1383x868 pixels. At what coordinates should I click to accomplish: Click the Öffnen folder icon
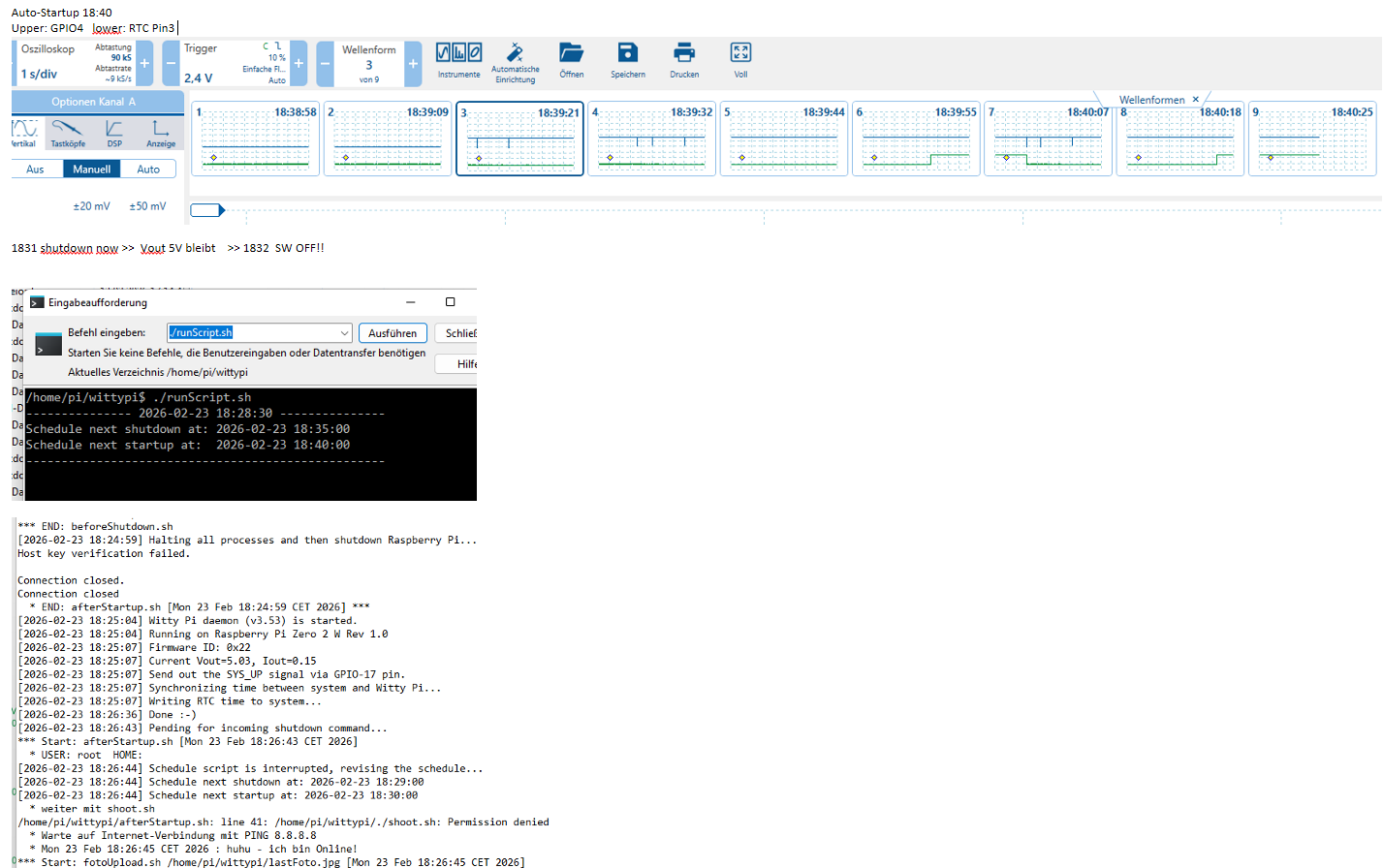point(571,53)
